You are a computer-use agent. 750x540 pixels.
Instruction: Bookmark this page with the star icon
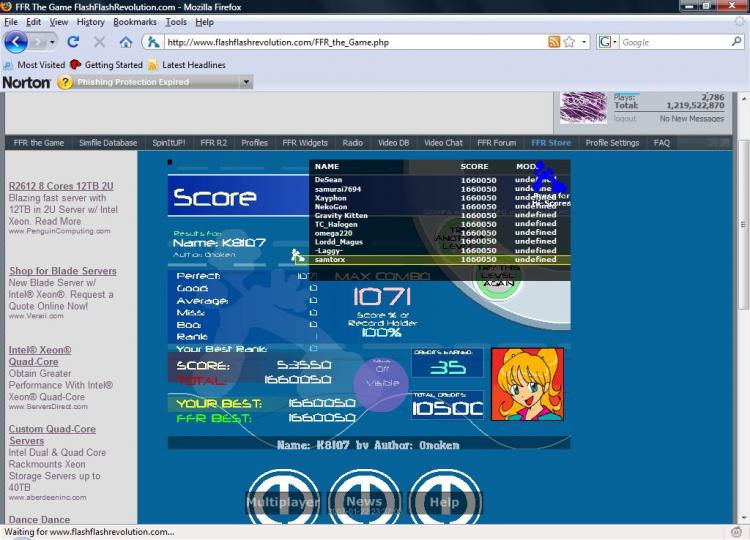tap(569, 42)
